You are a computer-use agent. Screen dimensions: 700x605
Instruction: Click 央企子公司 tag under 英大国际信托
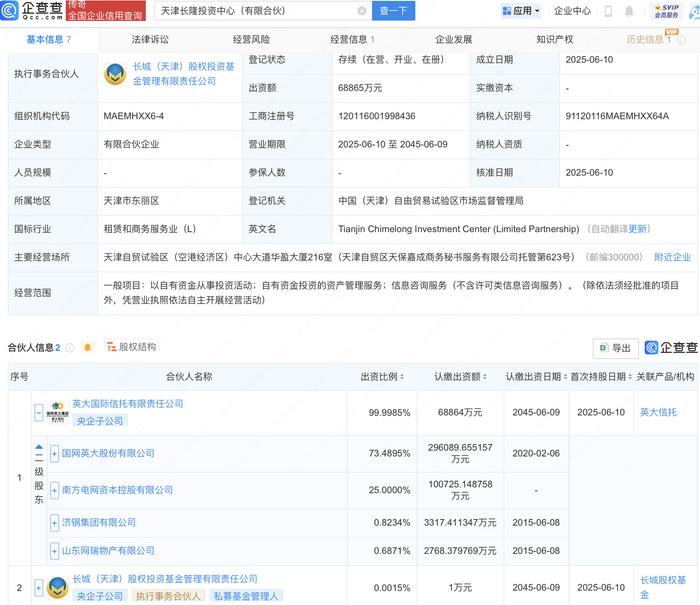coord(100,421)
